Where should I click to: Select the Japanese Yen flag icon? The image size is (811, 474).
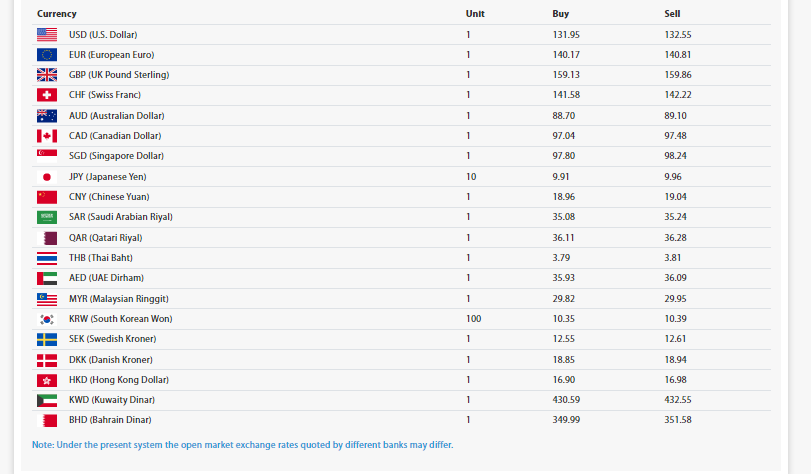click(47, 177)
